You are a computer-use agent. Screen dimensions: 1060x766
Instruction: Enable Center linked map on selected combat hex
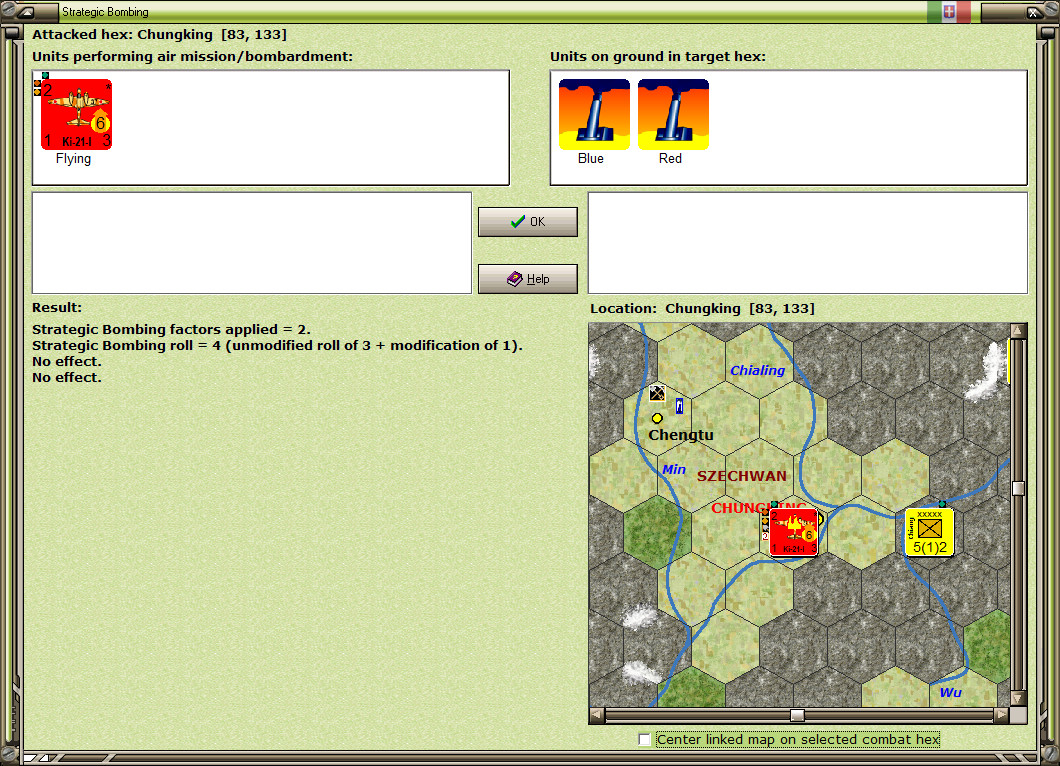pyautogui.click(x=645, y=740)
